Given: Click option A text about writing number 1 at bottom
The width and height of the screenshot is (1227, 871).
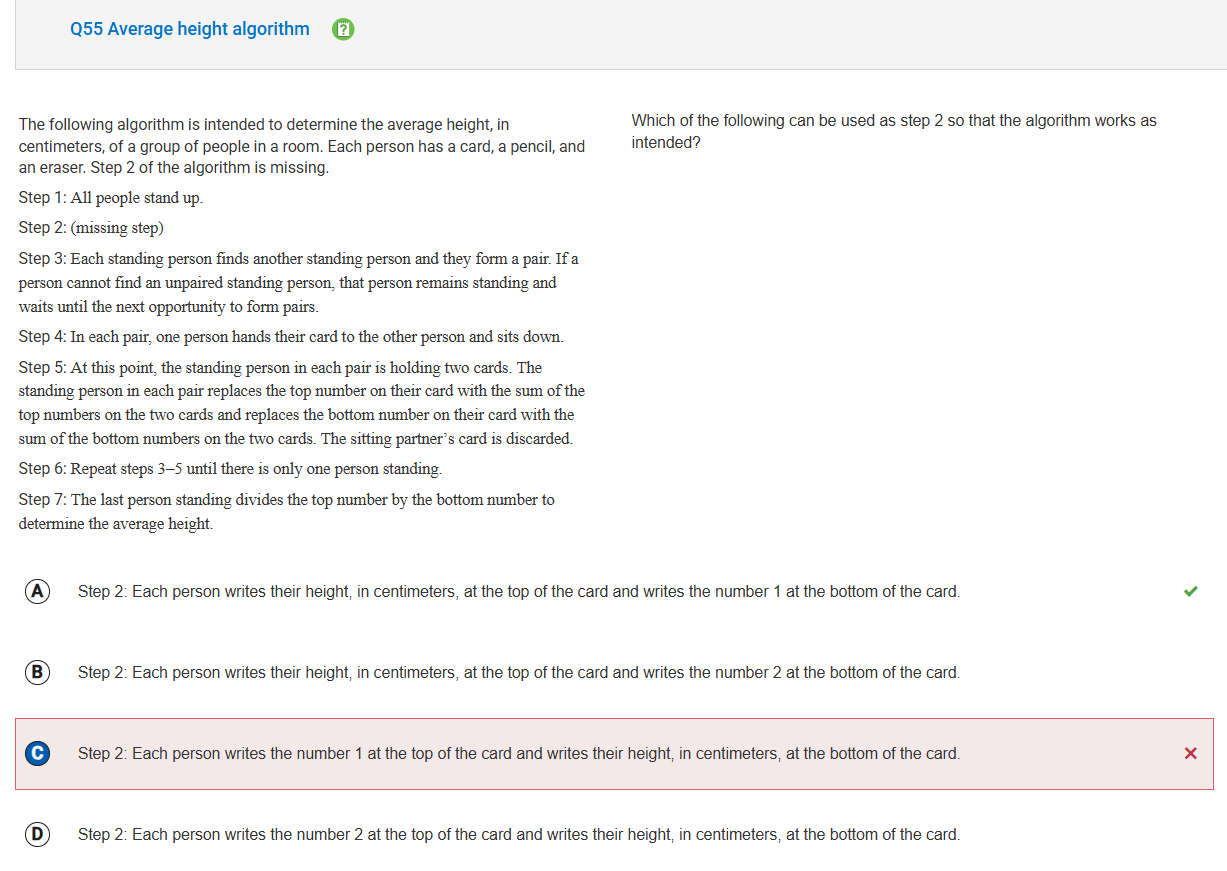Looking at the screenshot, I should [518, 591].
